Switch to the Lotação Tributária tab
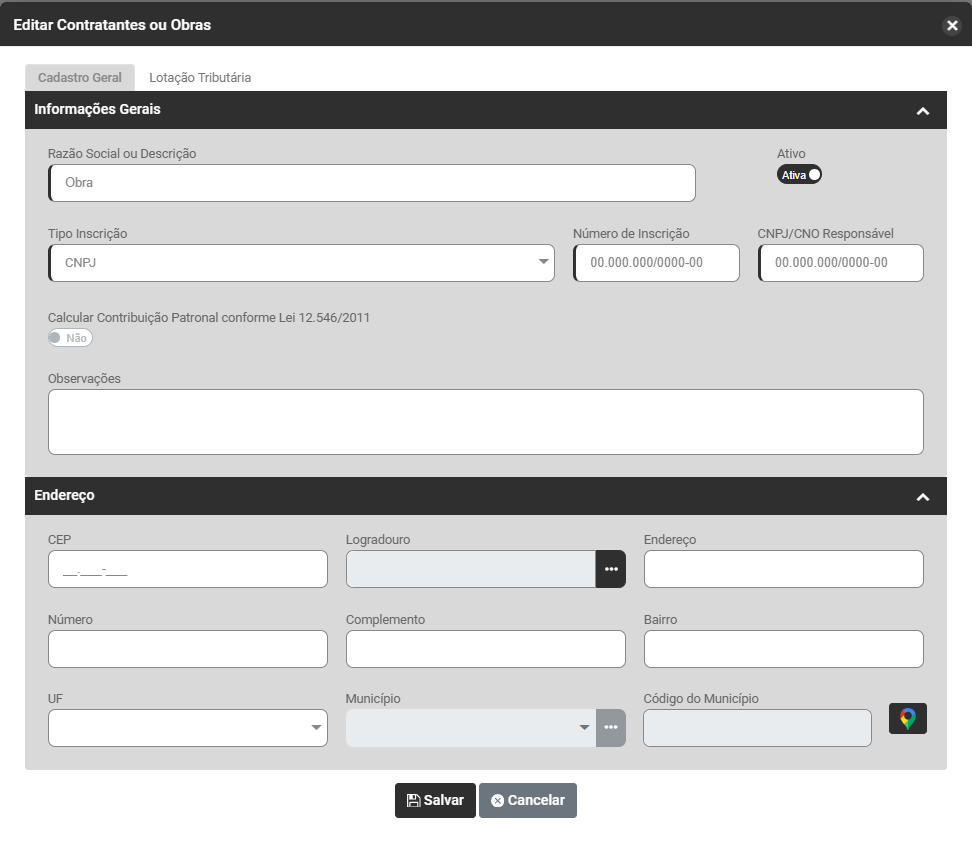 200,77
